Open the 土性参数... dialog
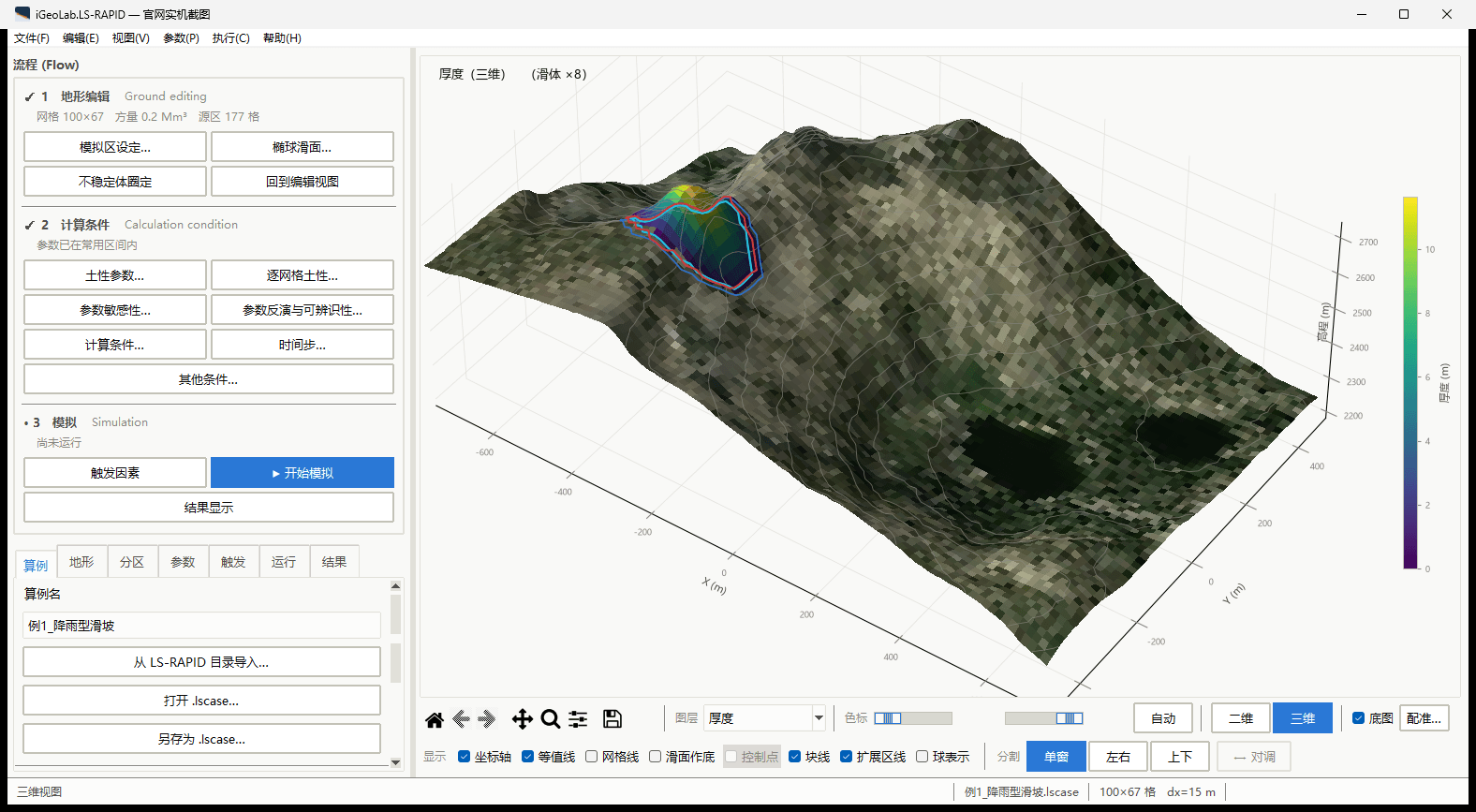The width and height of the screenshot is (1476, 812). tap(115, 275)
